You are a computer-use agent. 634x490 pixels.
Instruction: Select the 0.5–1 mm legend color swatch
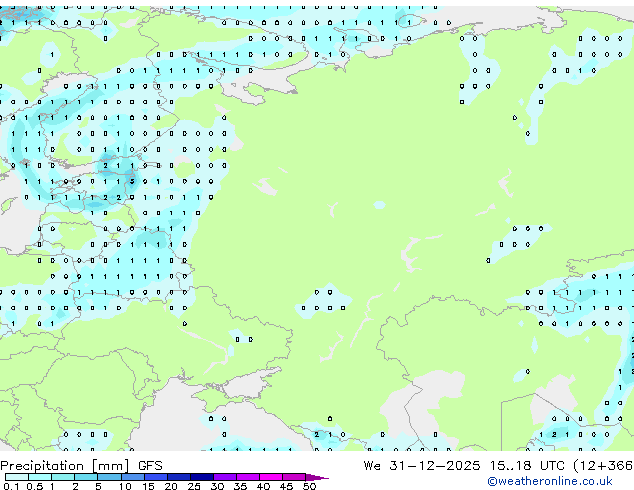(40, 477)
